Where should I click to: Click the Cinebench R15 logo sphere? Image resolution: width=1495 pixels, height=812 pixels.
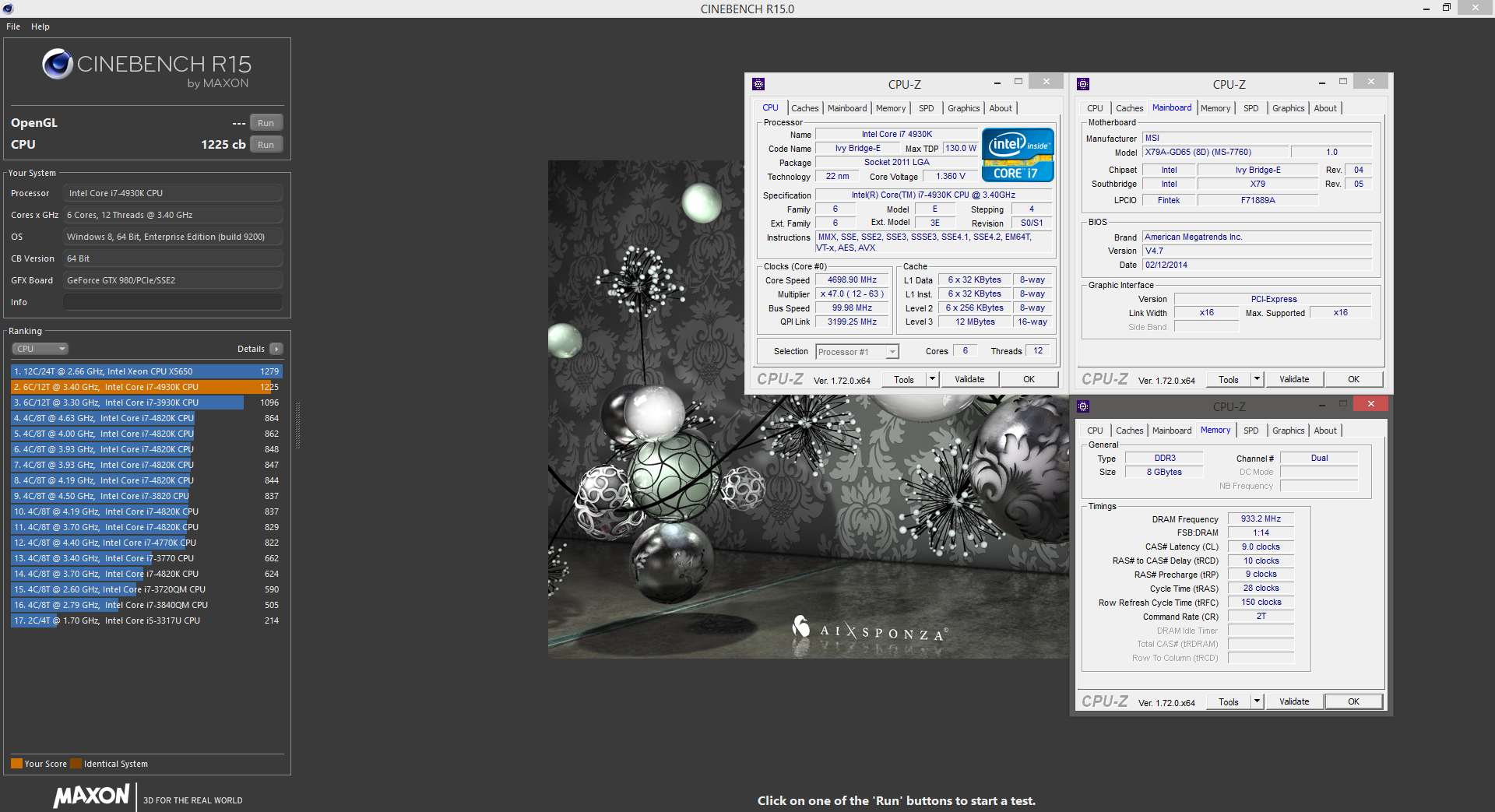[58, 64]
